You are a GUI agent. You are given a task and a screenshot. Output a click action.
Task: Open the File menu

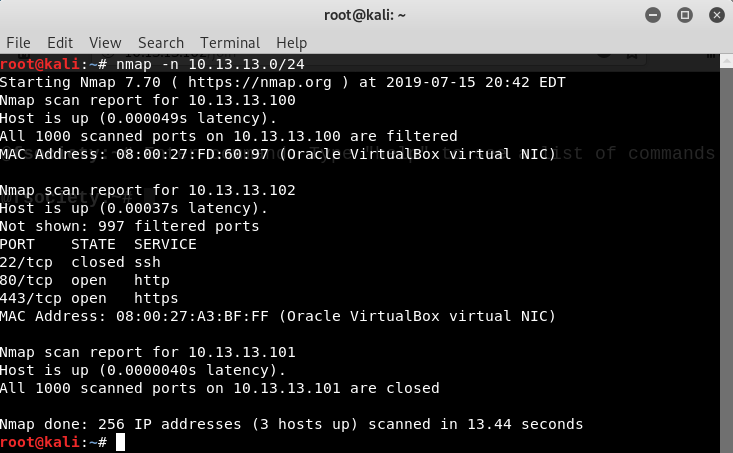click(18, 43)
